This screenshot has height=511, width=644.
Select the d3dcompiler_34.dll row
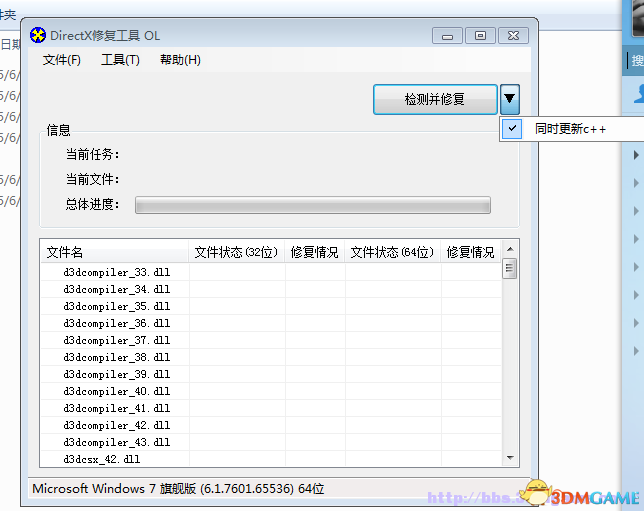point(271,289)
